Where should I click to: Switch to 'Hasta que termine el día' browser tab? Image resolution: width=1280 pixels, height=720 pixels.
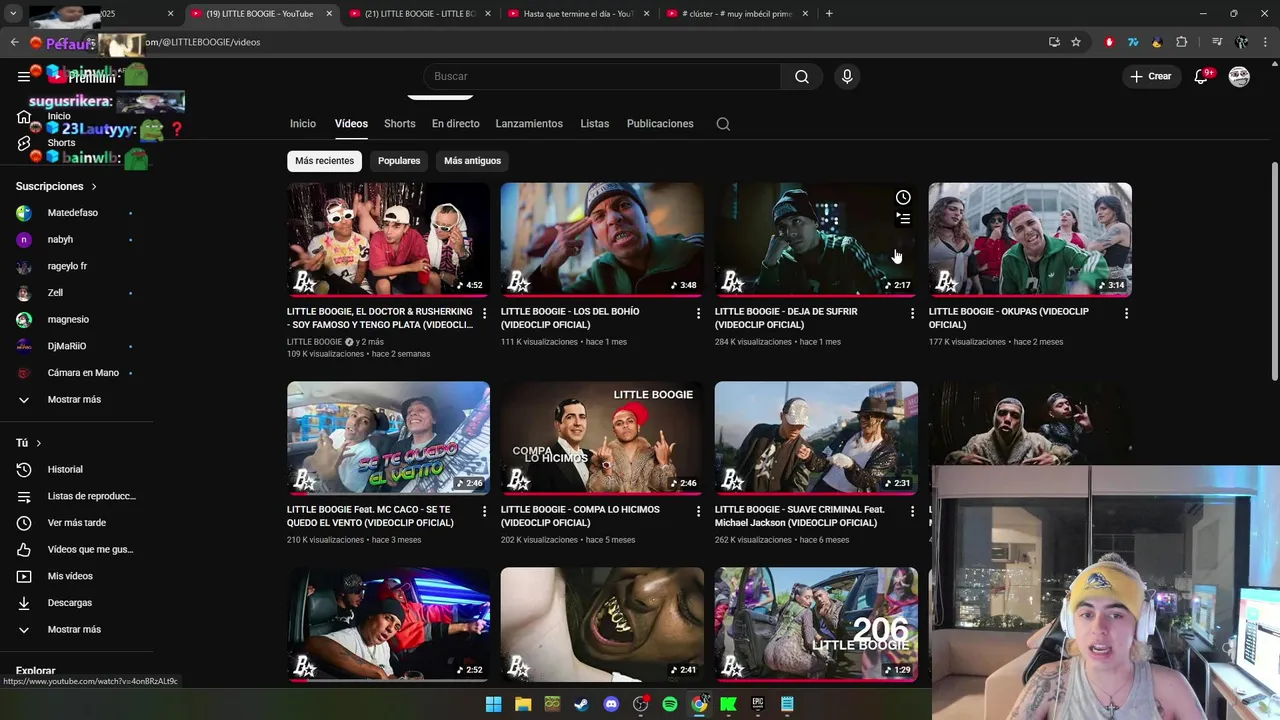coord(578,14)
